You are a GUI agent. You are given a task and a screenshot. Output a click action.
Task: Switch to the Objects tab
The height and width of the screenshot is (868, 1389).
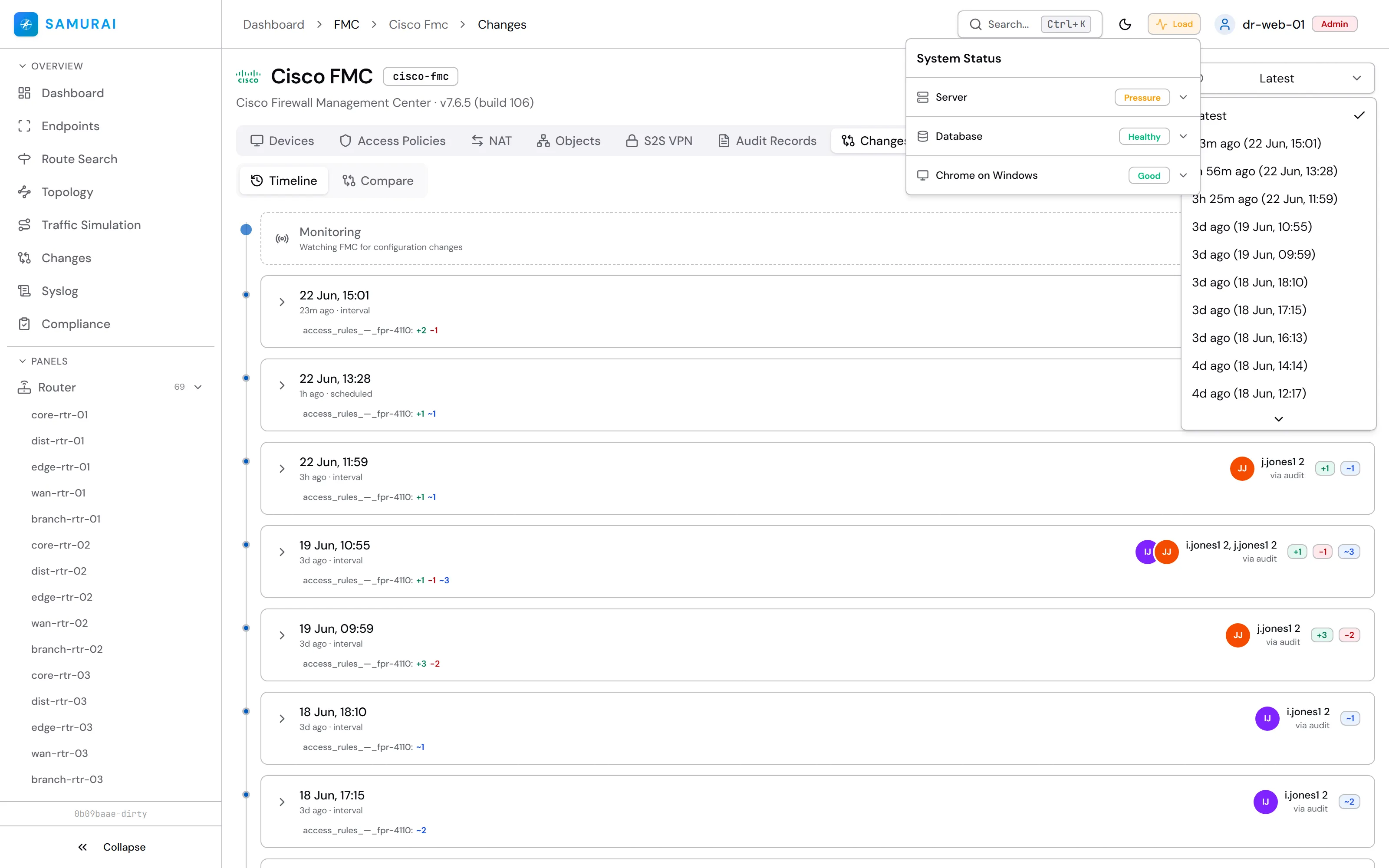point(569,141)
